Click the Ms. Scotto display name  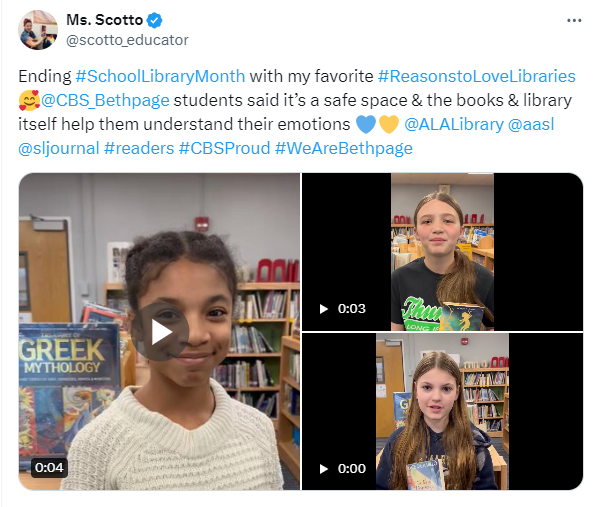(104, 20)
